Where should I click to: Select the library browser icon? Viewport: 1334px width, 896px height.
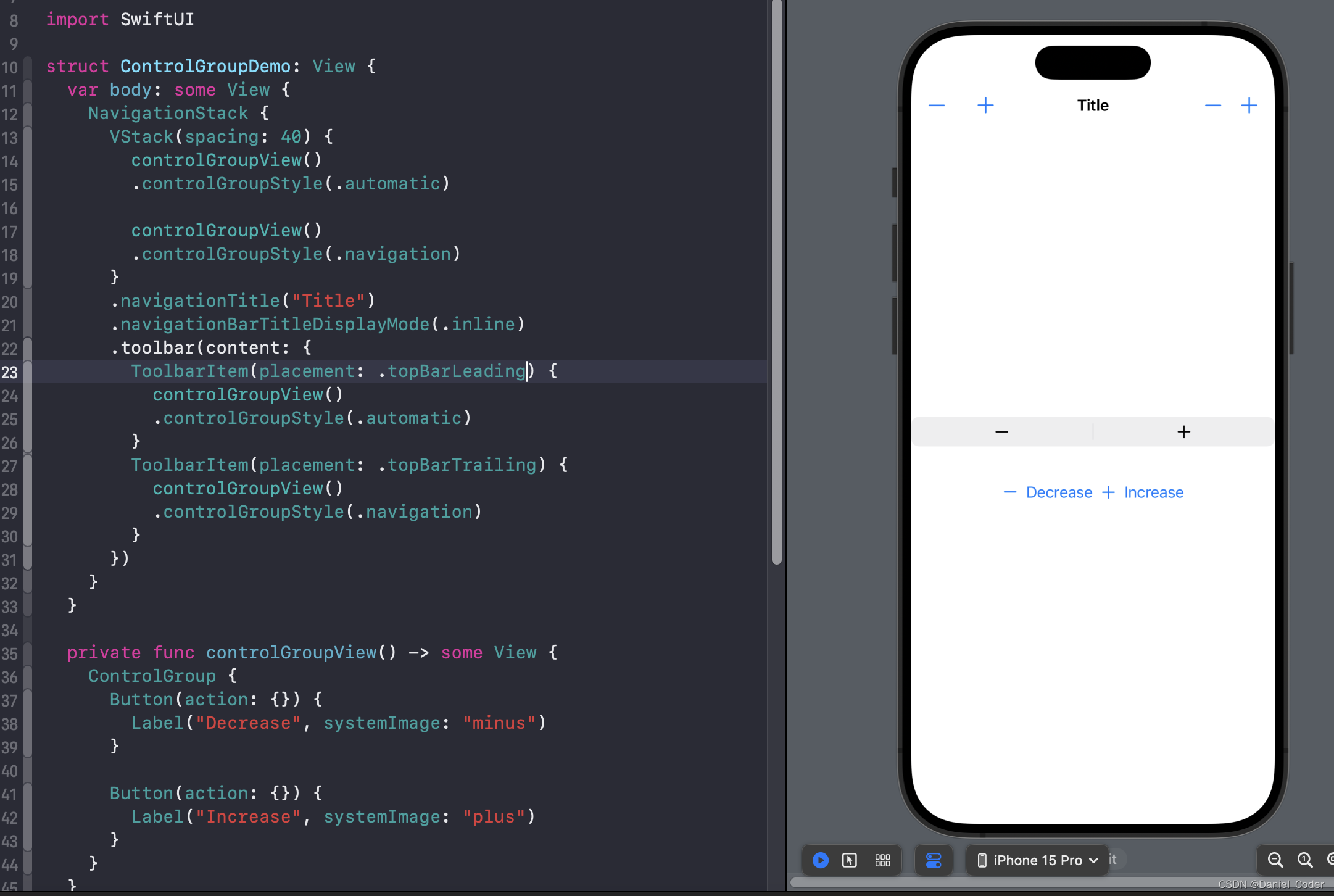(x=881, y=860)
